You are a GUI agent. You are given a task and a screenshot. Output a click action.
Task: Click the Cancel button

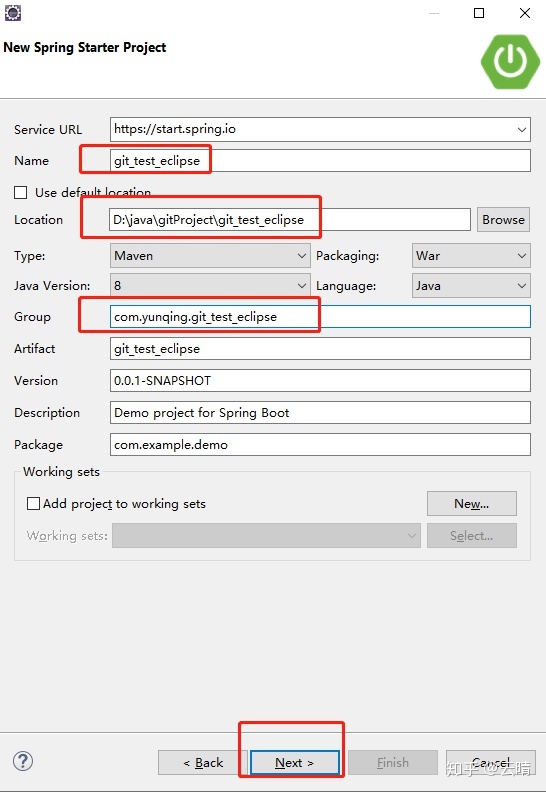click(x=490, y=762)
